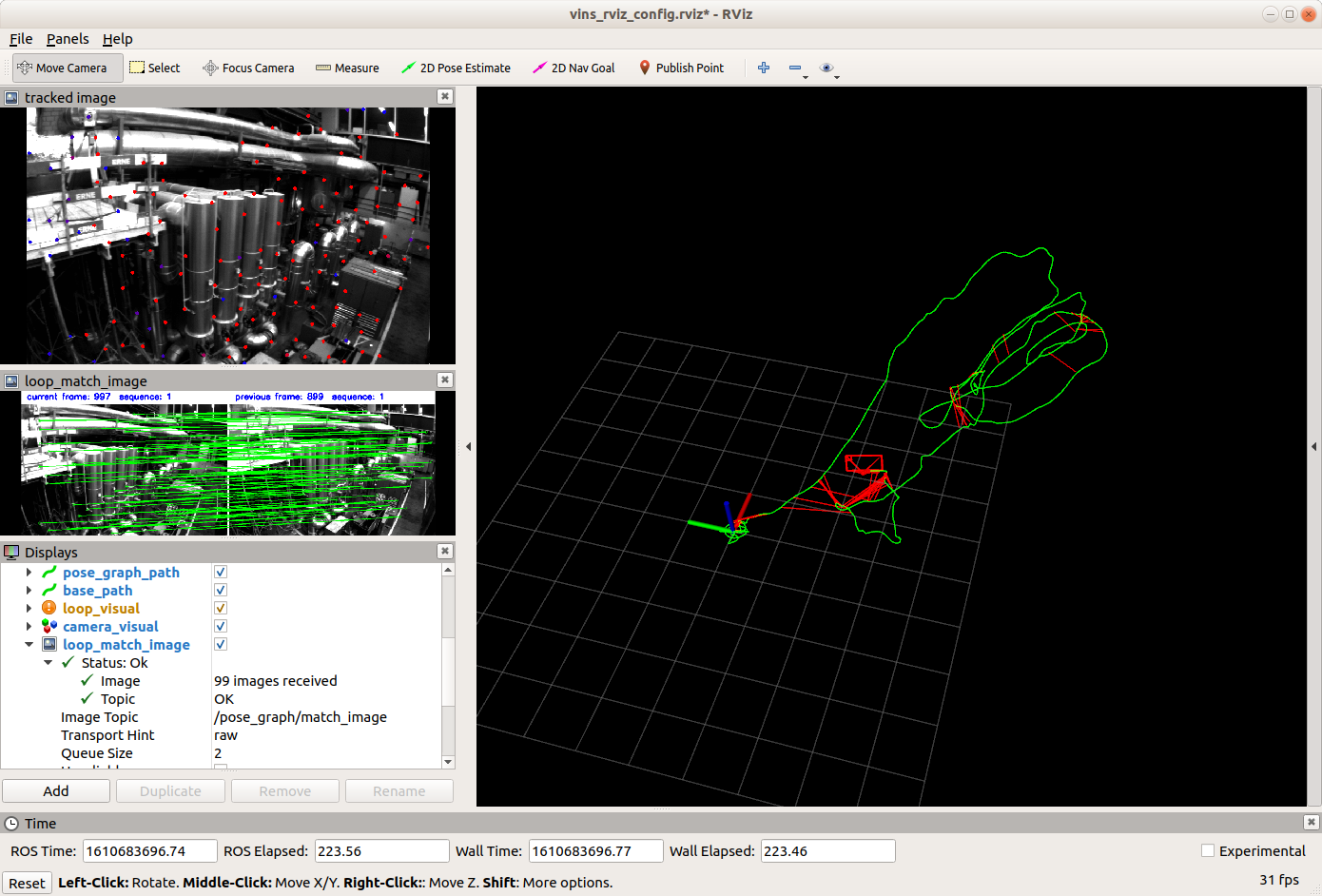Open the File menu
1322x896 pixels.
[21, 39]
